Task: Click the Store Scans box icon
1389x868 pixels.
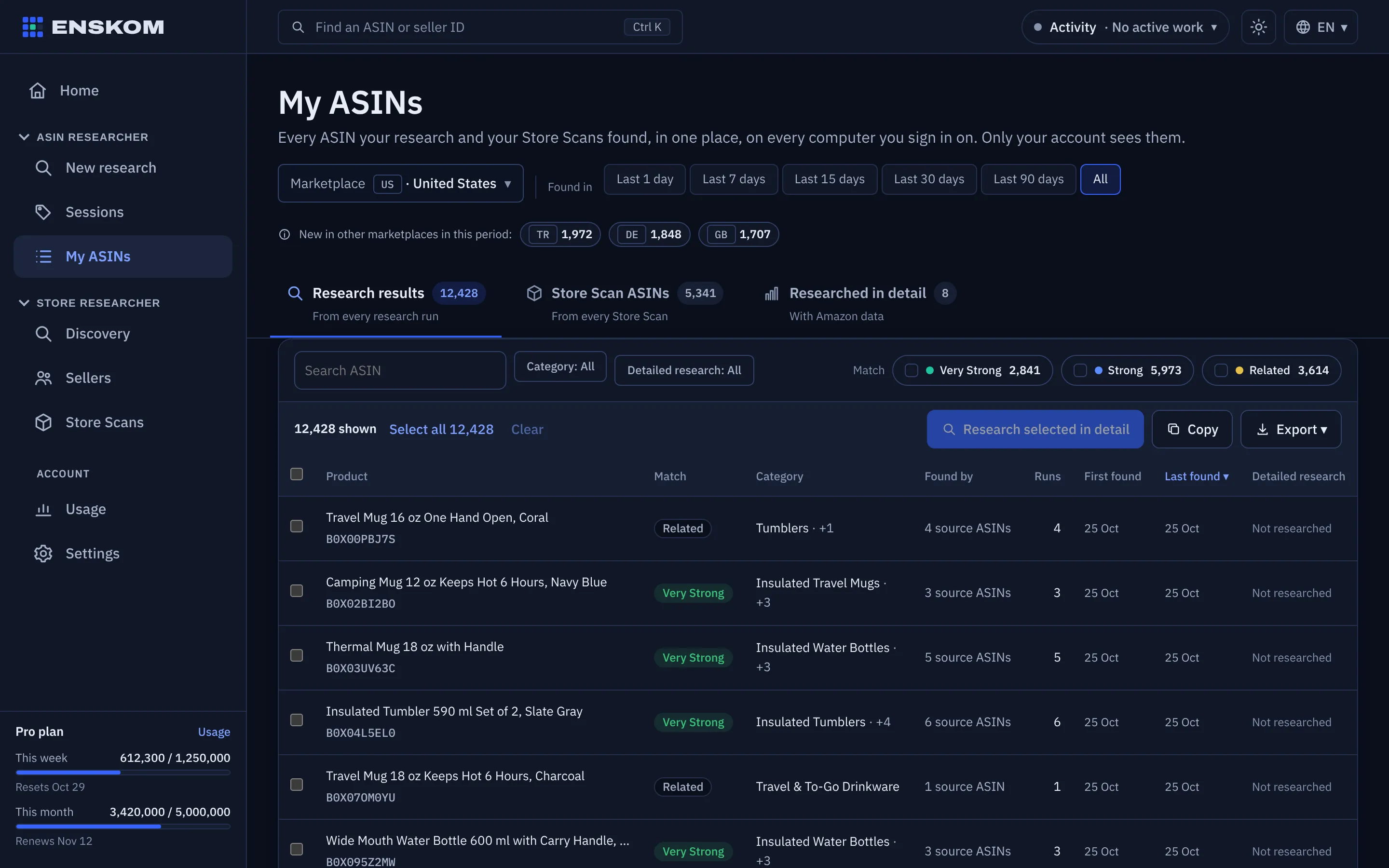Action: pyautogui.click(x=43, y=422)
